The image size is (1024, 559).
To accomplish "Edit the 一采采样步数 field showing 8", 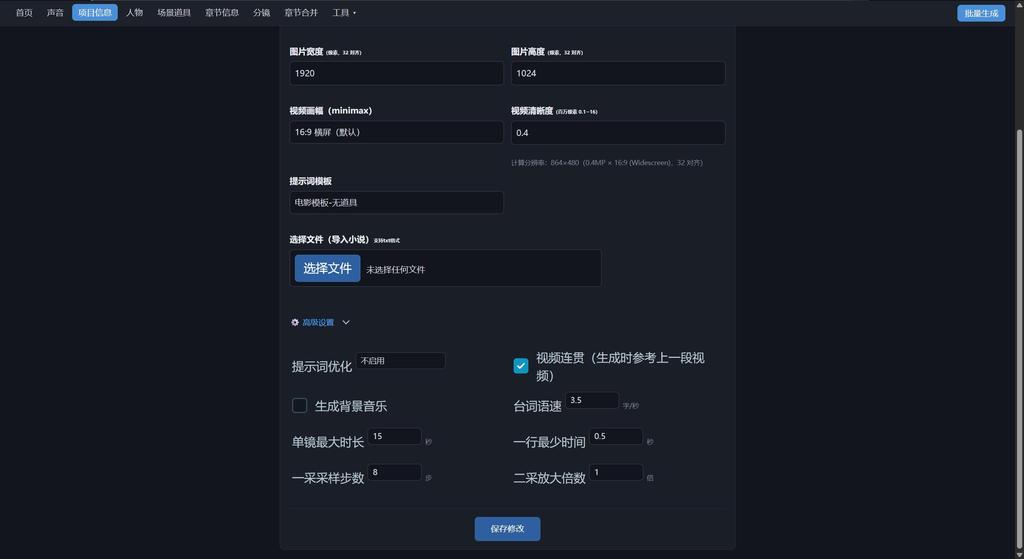I will [x=394, y=472].
